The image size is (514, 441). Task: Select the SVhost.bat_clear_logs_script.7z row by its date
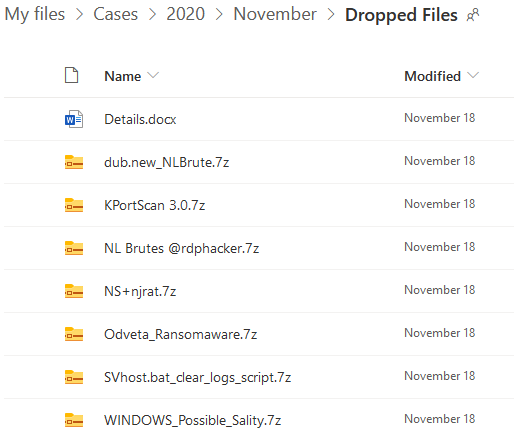[439, 376]
